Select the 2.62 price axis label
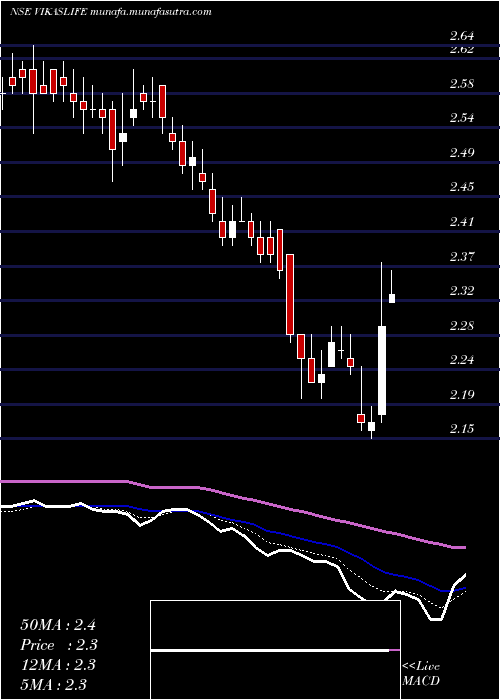The image size is (500, 700). pyautogui.click(x=462, y=49)
